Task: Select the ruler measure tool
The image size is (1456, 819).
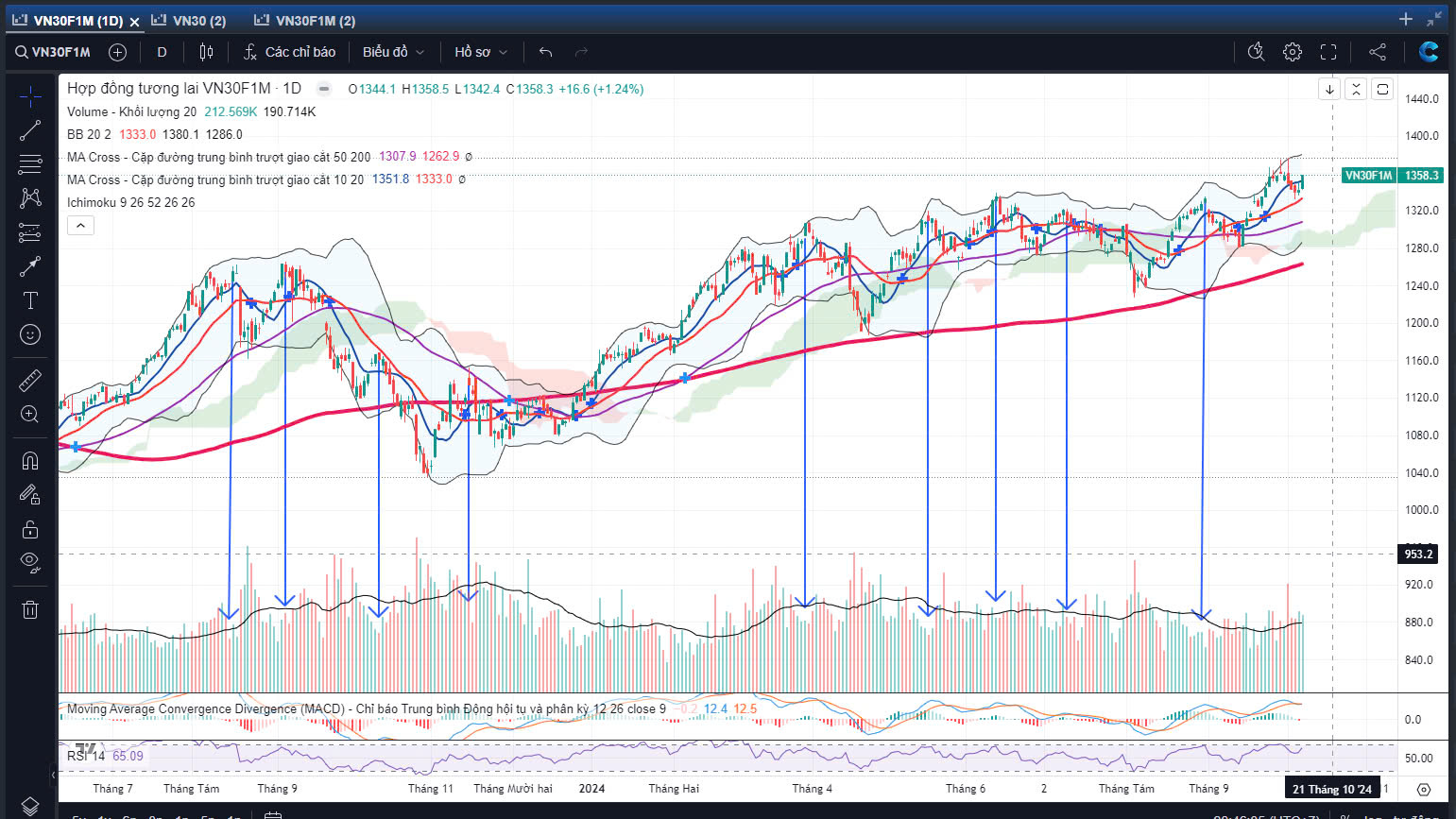Action: click(x=30, y=380)
